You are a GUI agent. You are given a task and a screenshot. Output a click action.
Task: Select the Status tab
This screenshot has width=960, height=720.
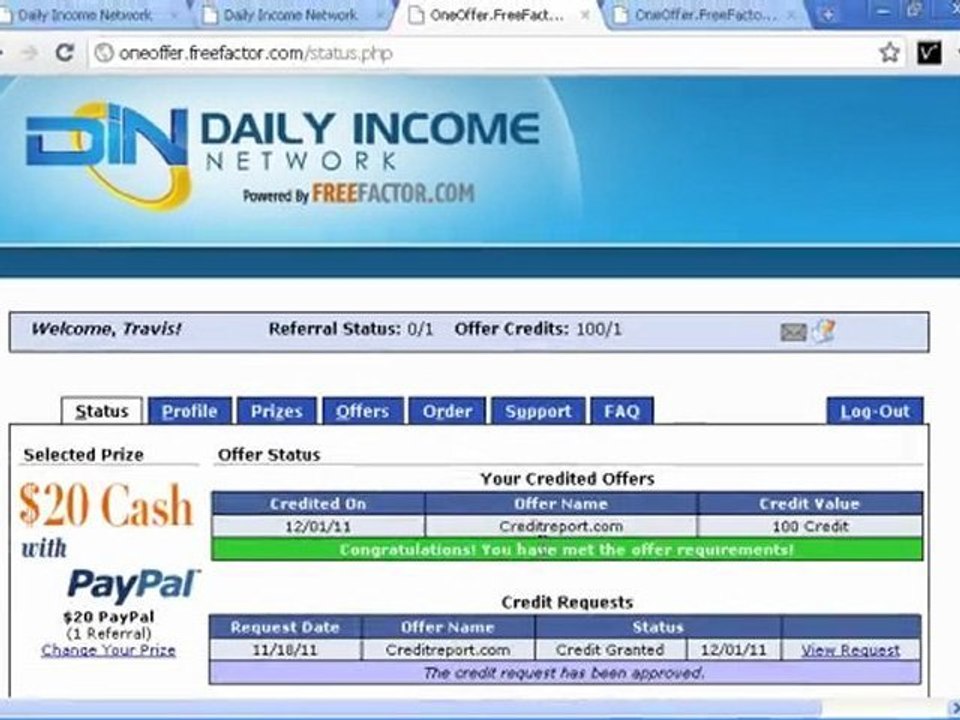click(102, 411)
